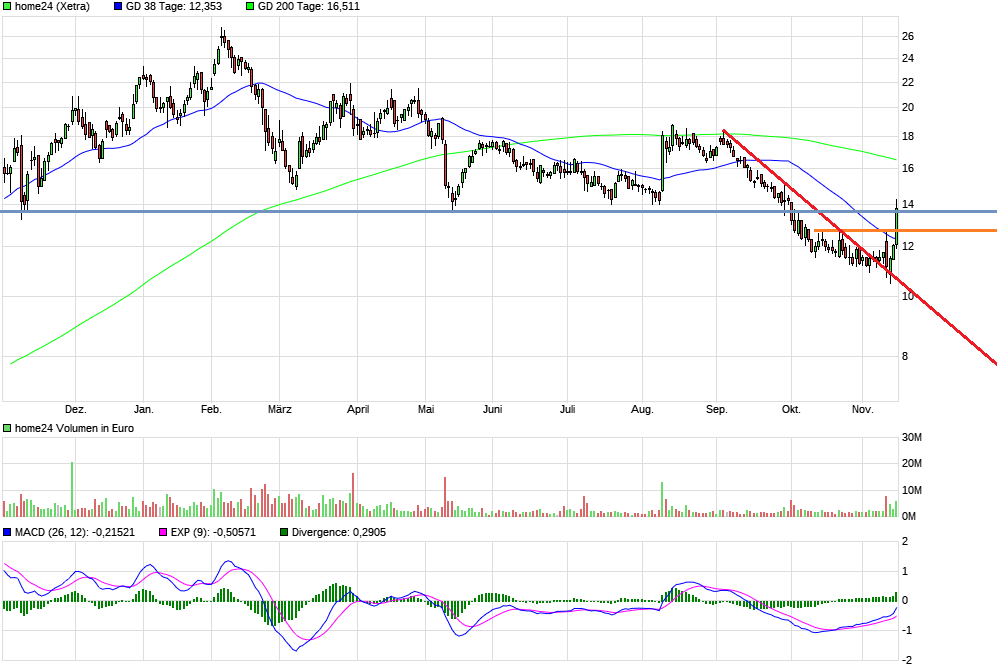The height and width of the screenshot is (670, 997).
Task: Click the 'Juni' month axis label
Action: point(493,409)
